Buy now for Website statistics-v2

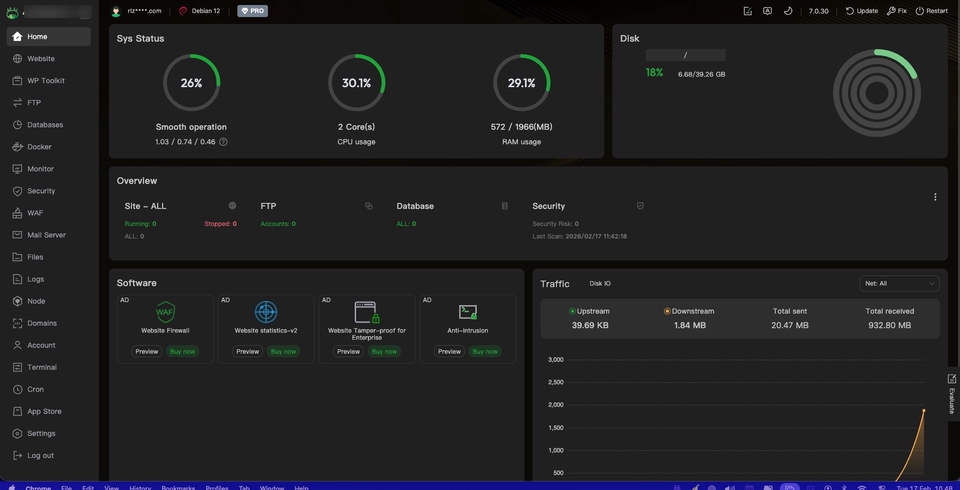click(283, 352)
